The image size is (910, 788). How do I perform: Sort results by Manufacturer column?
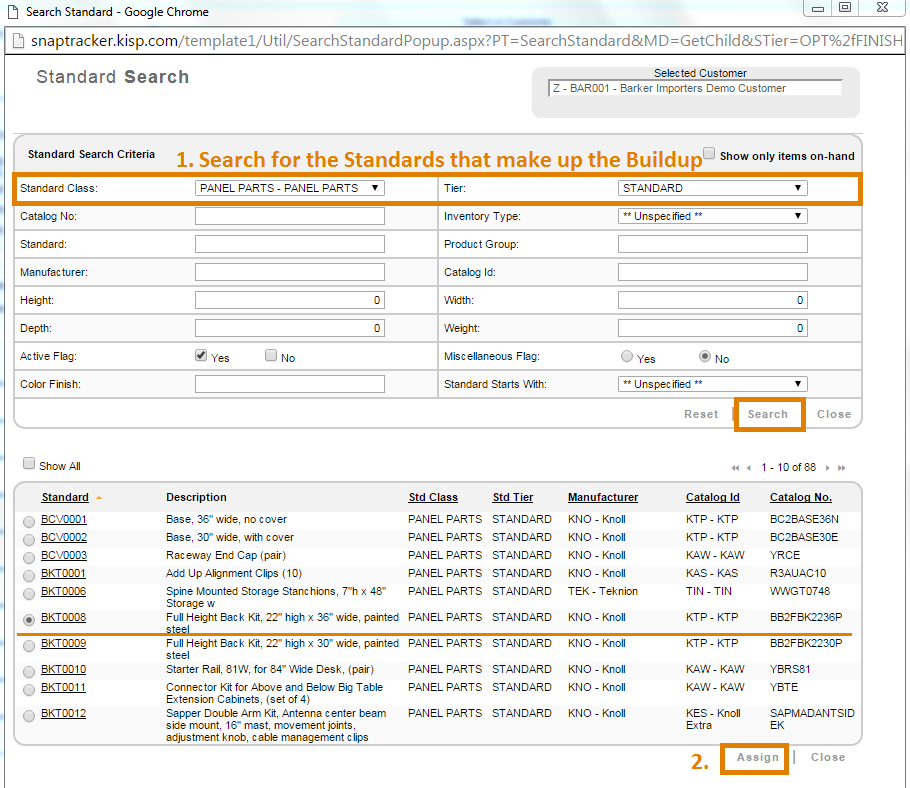tap(603, 497)
